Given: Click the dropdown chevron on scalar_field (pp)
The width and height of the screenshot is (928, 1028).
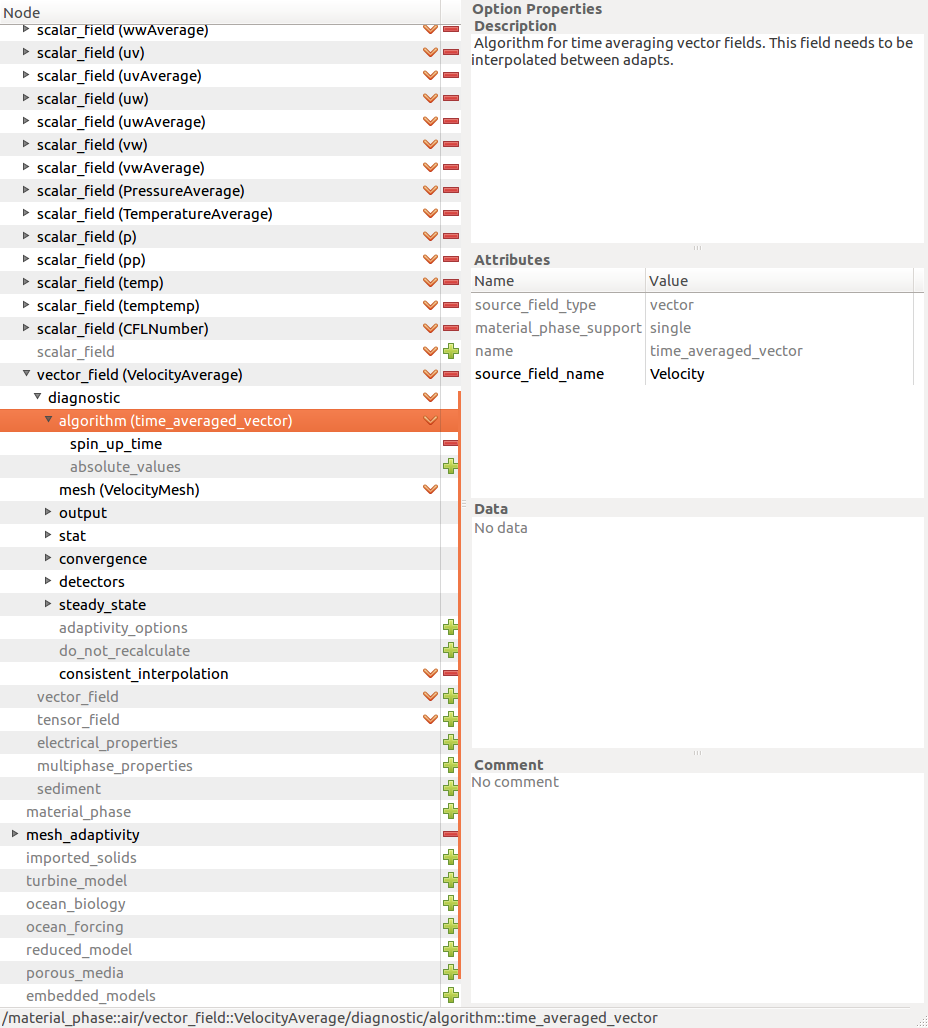Looking at the screenshot, I should pos(430,259).
